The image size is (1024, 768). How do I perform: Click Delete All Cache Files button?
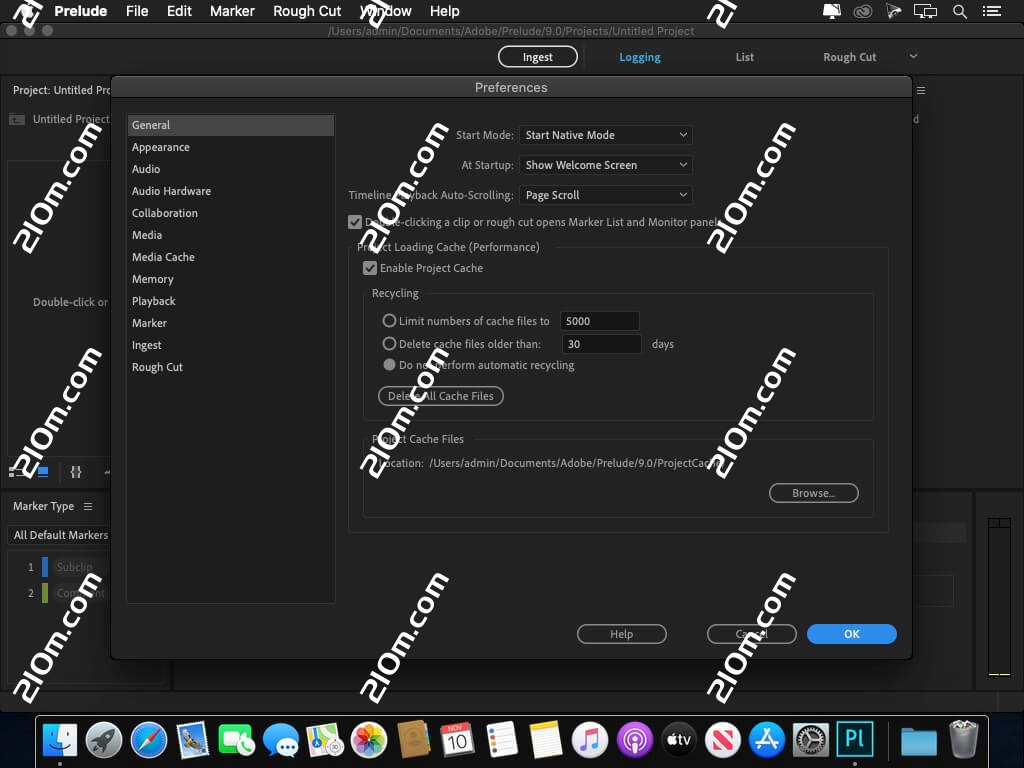441,396
